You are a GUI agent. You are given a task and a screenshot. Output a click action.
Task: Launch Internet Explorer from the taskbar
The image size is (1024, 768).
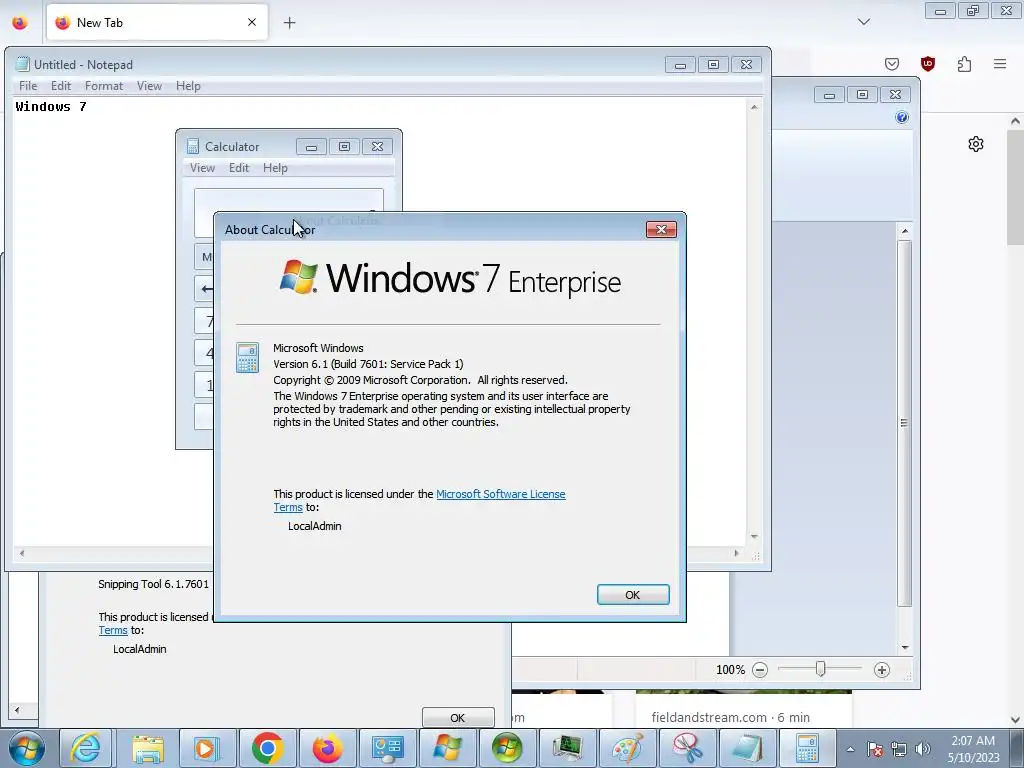coord(86,748)
